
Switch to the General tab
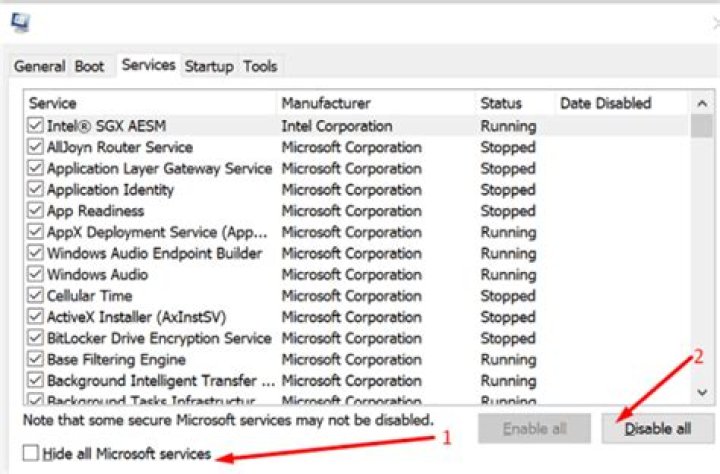40,67
